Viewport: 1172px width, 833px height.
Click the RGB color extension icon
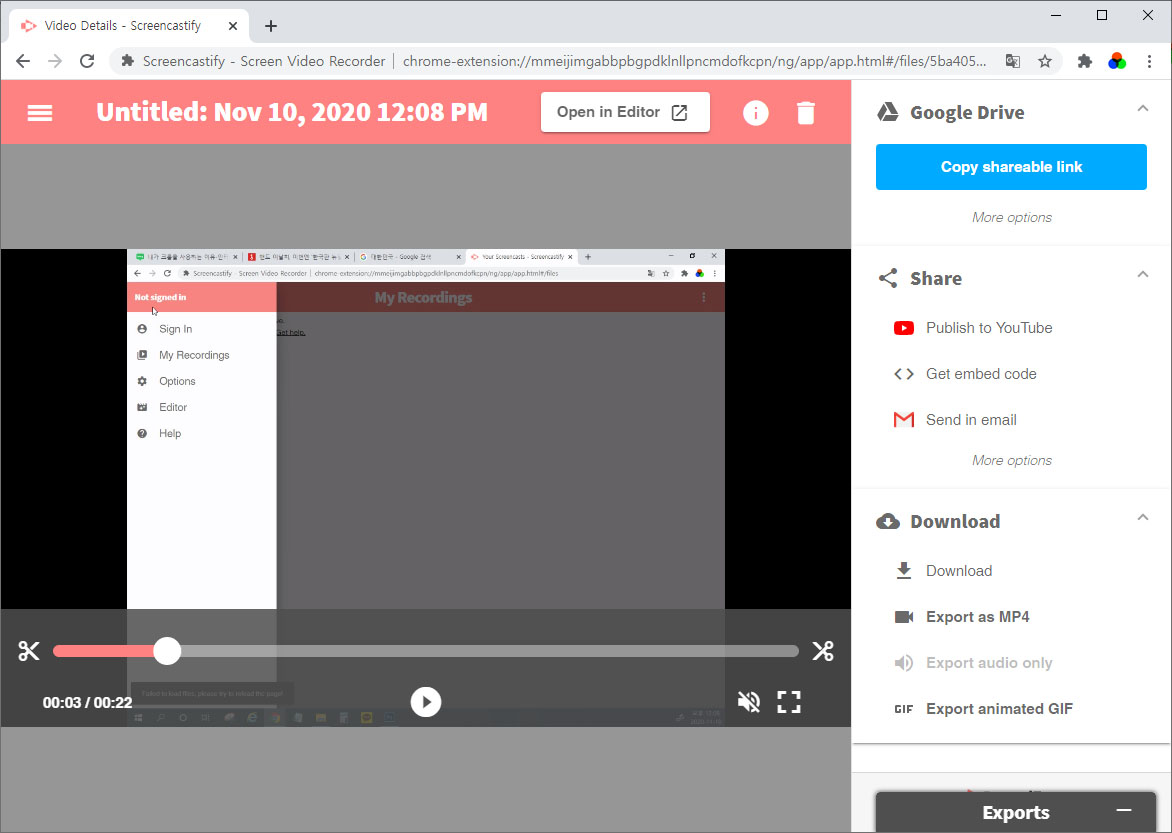[x=1117, y=61]
